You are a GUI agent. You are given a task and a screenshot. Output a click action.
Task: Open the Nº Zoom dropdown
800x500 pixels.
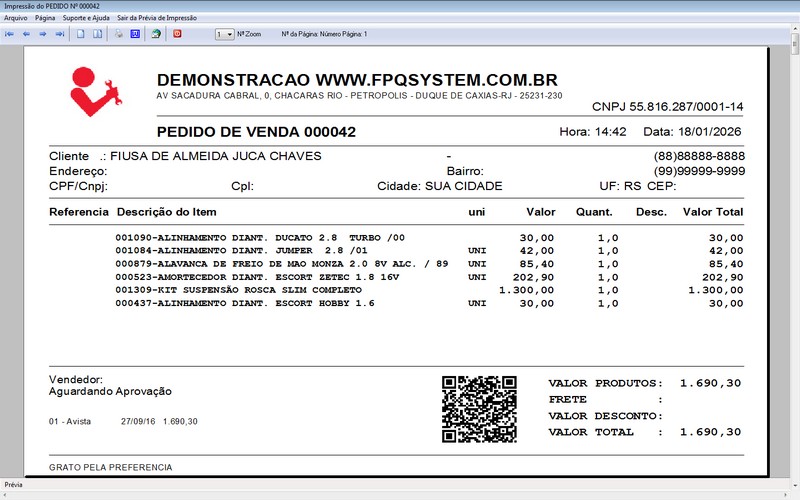224,34
